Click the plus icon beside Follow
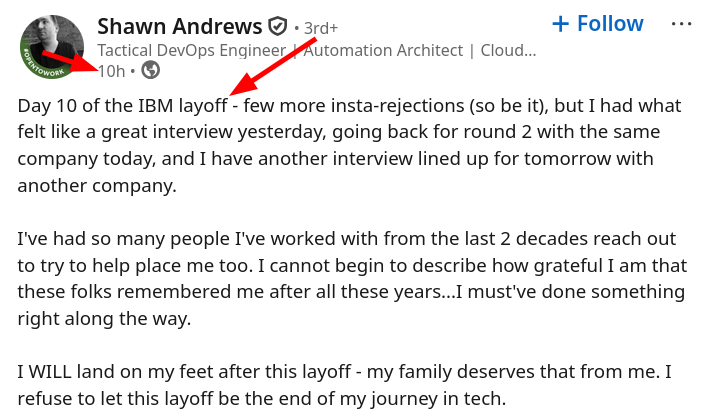Image resolution: width=713 pixels, height=417 pixels. tap(561, 23)
